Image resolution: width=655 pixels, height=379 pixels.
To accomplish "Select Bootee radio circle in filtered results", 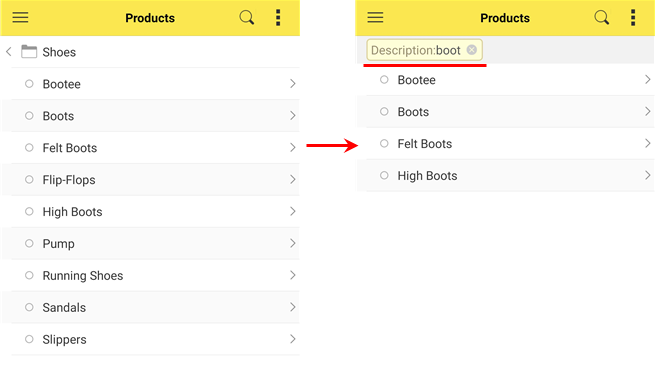I will point(384,79).
